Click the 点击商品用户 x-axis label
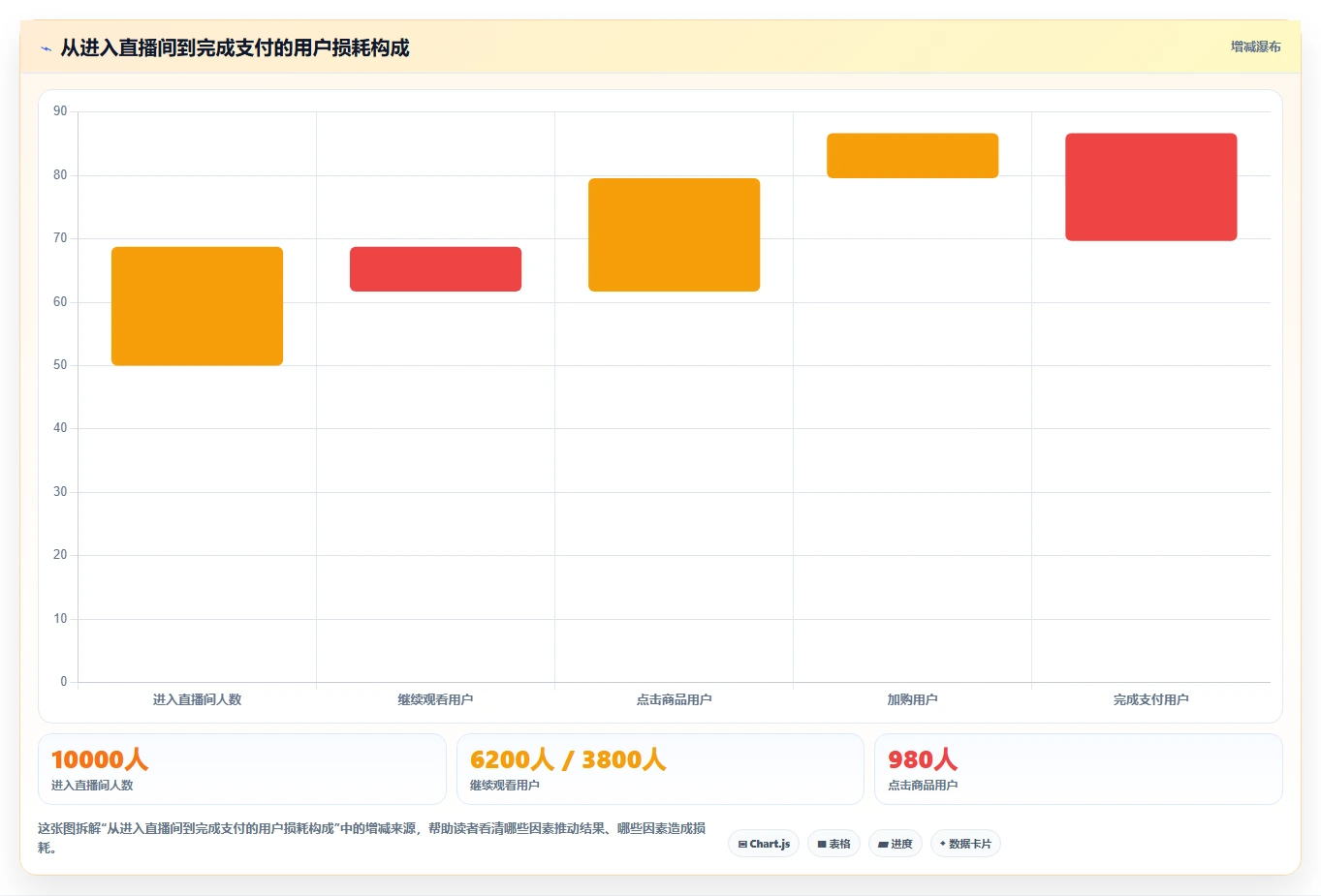This screenshot has height=896, width=1321. [674, 699]
